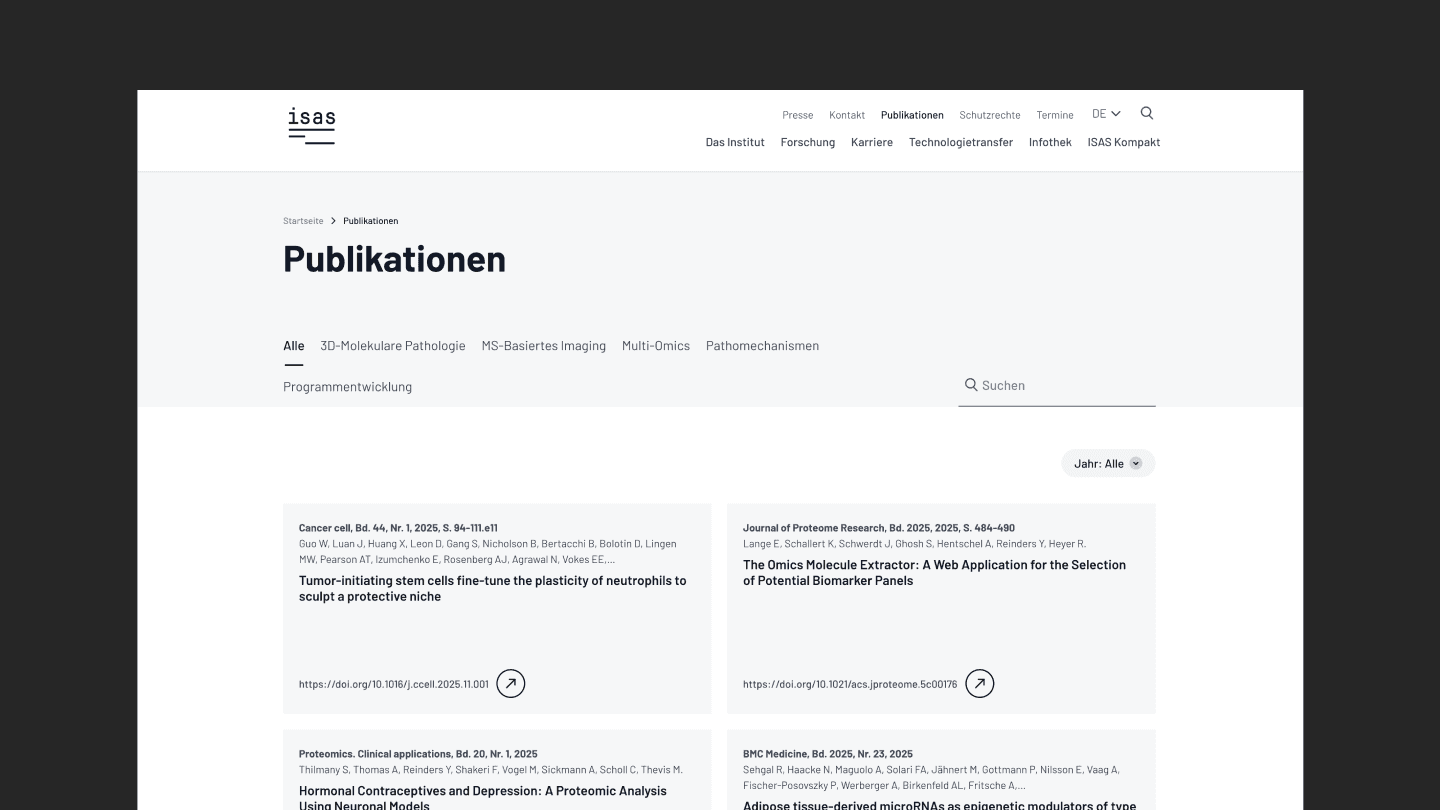Open the Karriere menu
Viewport: 1440px width, 810px height.
tap(872, 142)
